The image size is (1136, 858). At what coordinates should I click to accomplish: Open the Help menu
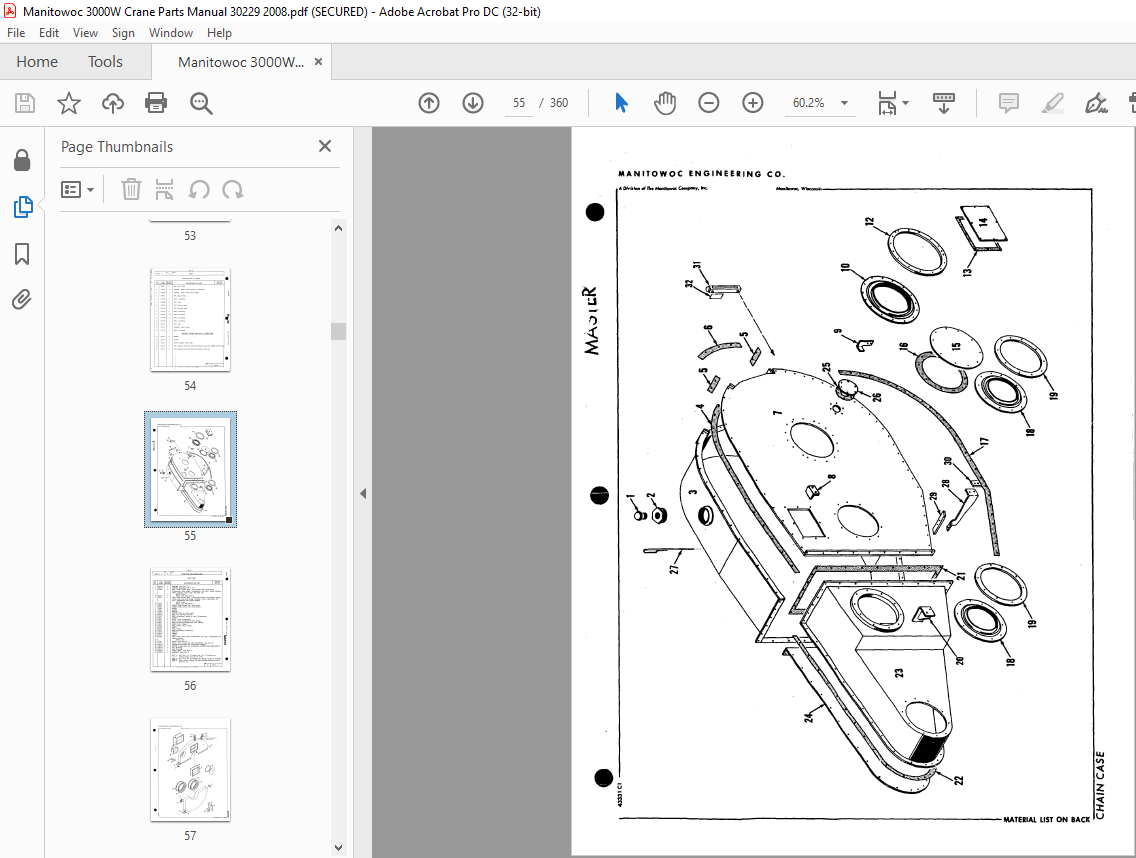pos(219,33)
